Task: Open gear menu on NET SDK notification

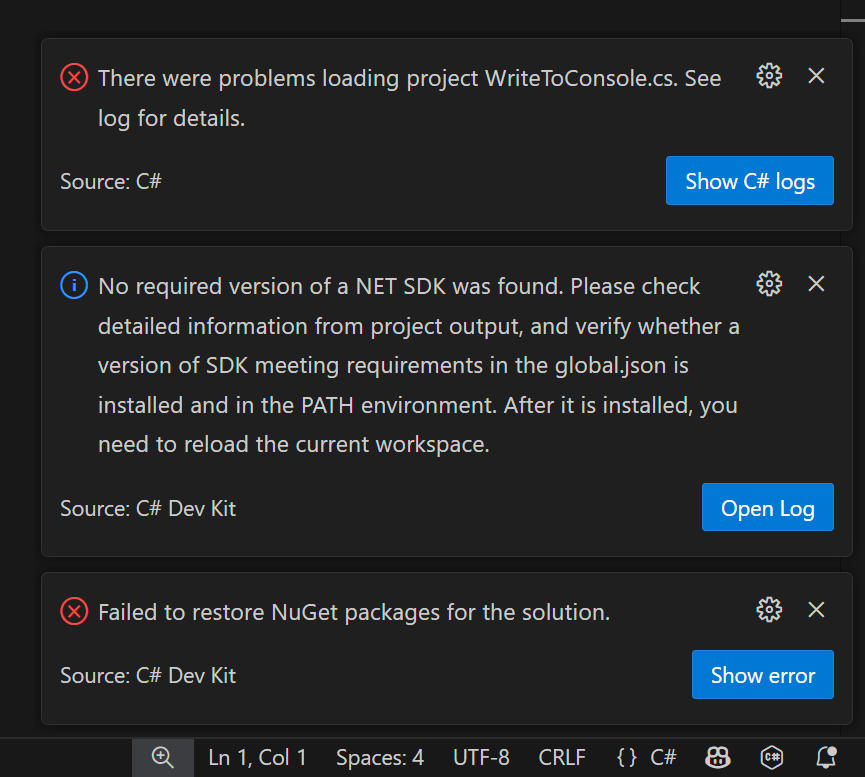Action: [x=769, y=284]
